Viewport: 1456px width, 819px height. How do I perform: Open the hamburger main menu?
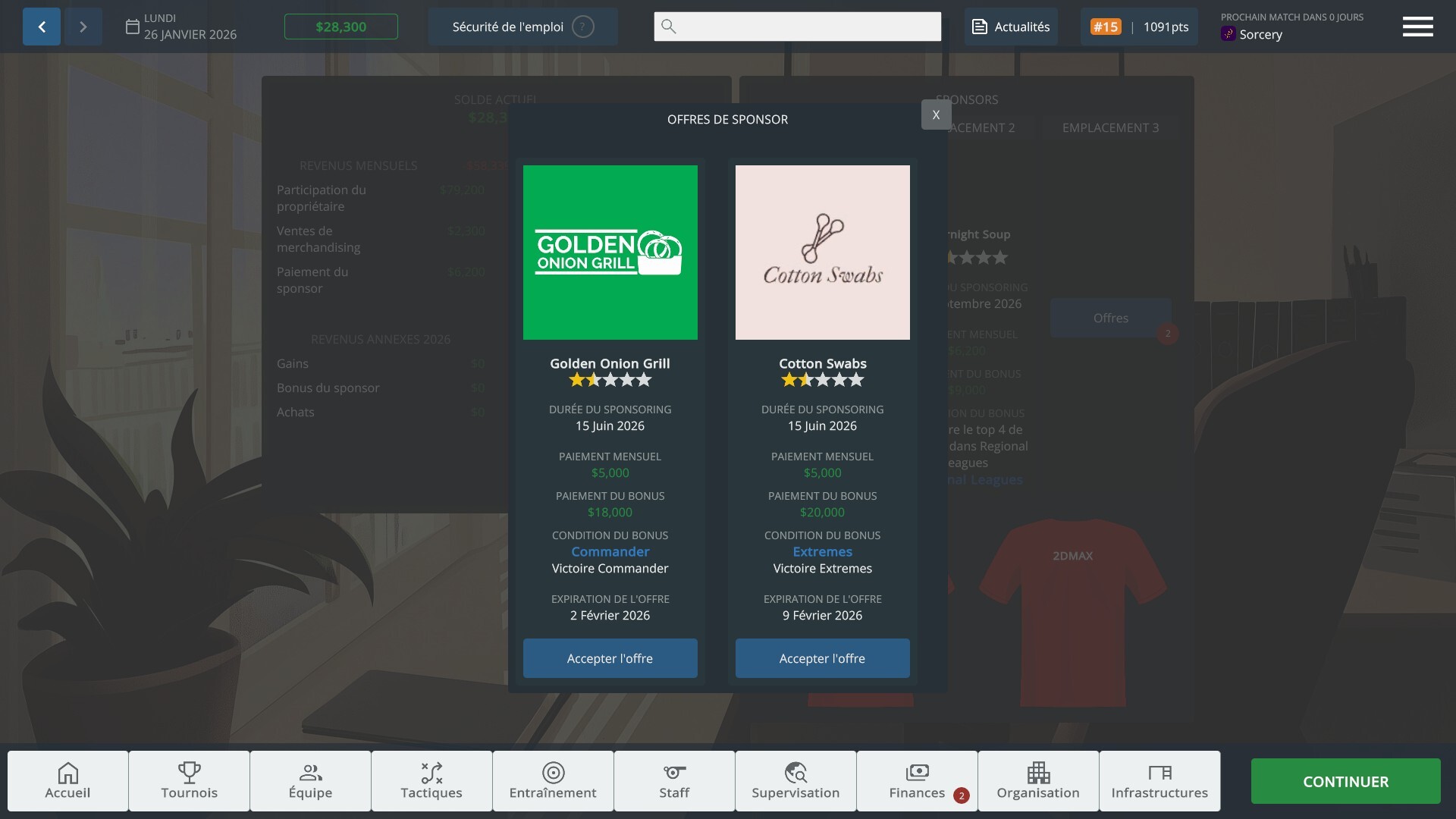(x=1417, y=27)
